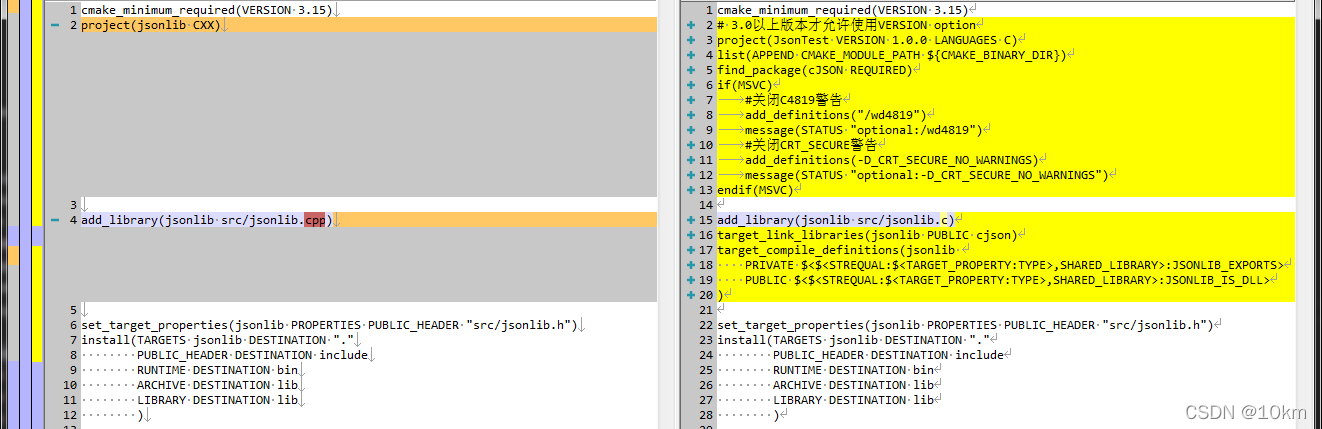Select right pane target_compile_definitions(jsonlib line
Screen dimensions: 1322x429
(x=836, y=250)
